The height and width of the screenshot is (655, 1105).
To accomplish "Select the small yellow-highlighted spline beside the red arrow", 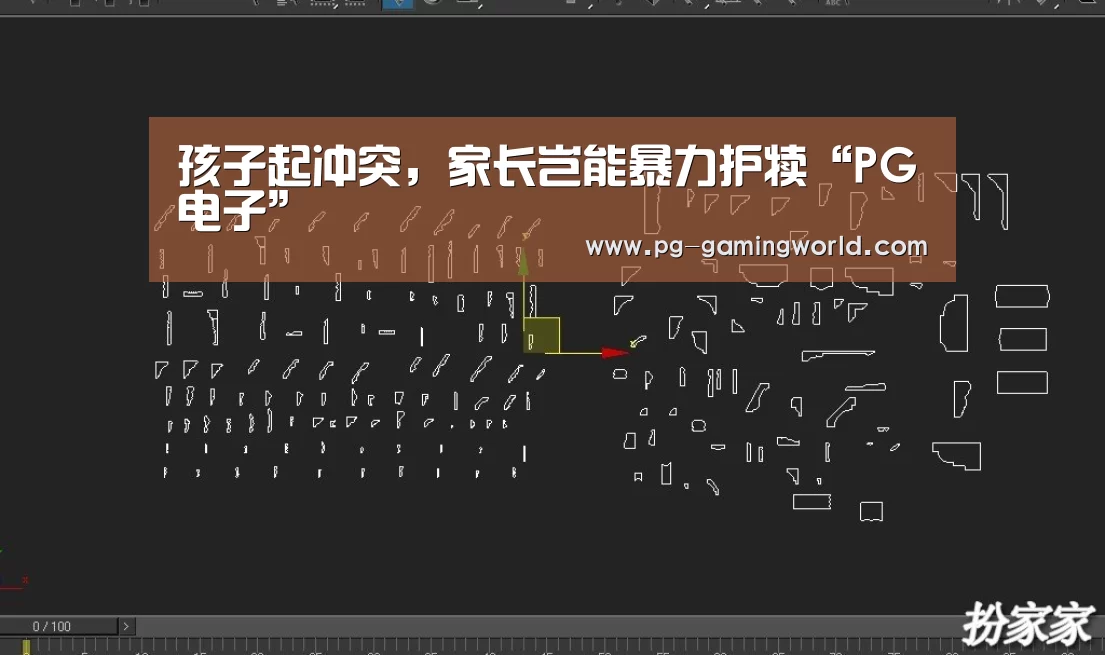I will (x=638, y=341).
